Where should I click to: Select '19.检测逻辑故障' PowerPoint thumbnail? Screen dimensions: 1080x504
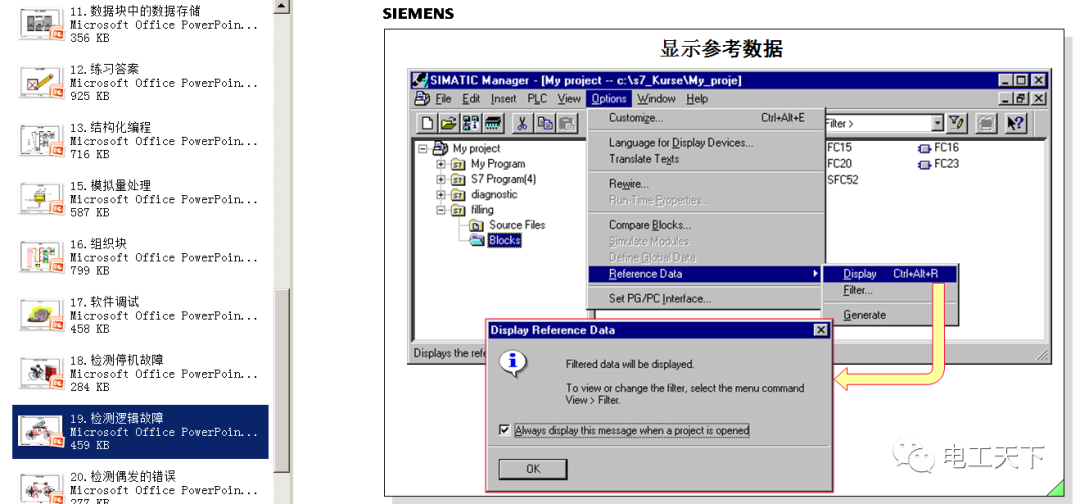click(x=41, y=432)
